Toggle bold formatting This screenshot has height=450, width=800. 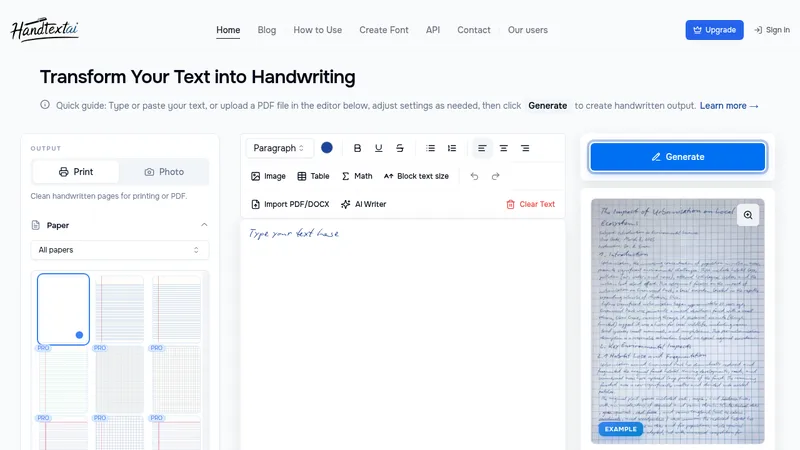[357, 148]
